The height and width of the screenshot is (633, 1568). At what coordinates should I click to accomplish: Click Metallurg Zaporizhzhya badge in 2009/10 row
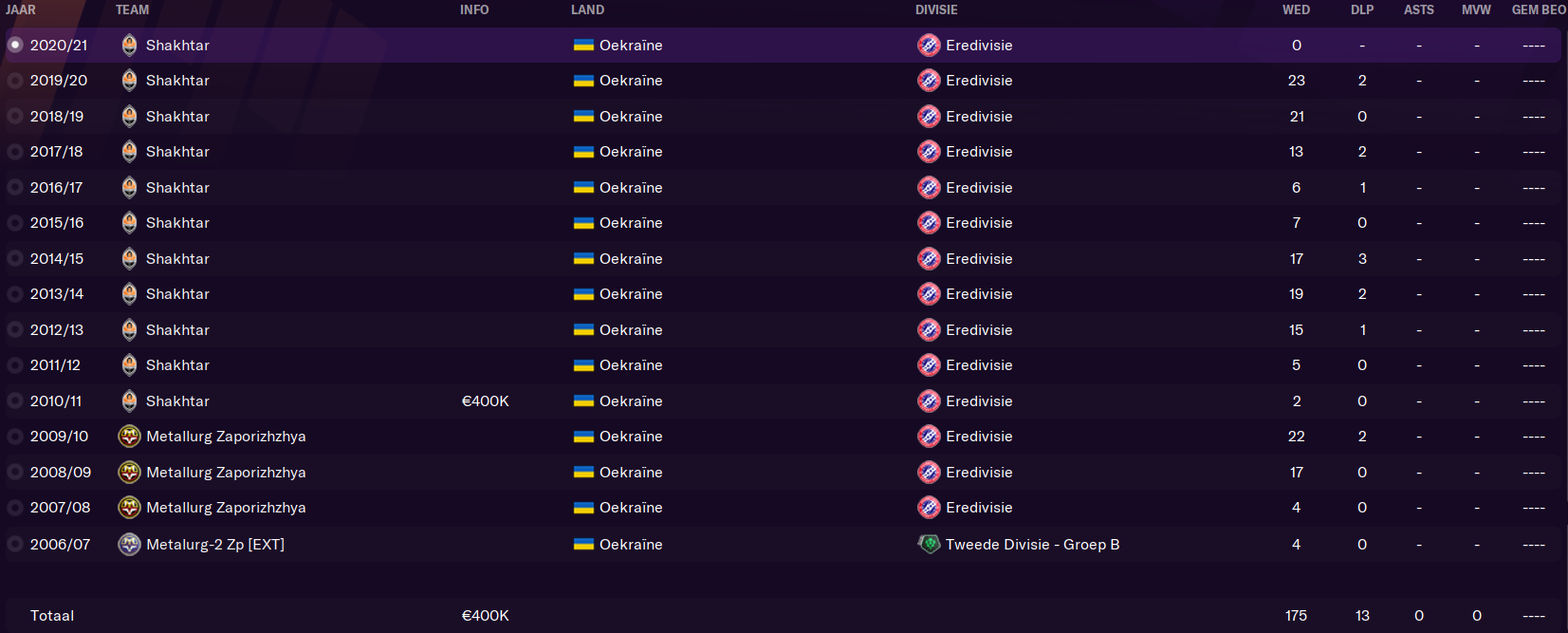coord(129,437)
